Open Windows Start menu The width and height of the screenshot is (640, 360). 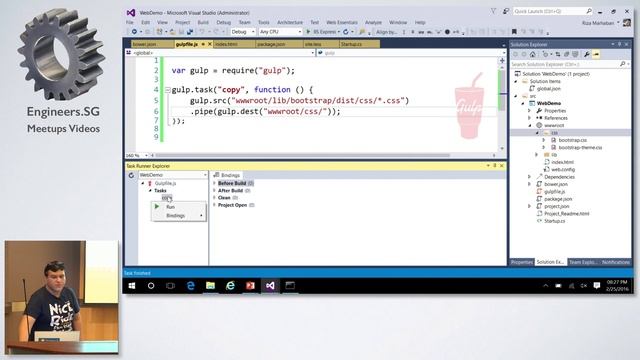tap(132, 286)
